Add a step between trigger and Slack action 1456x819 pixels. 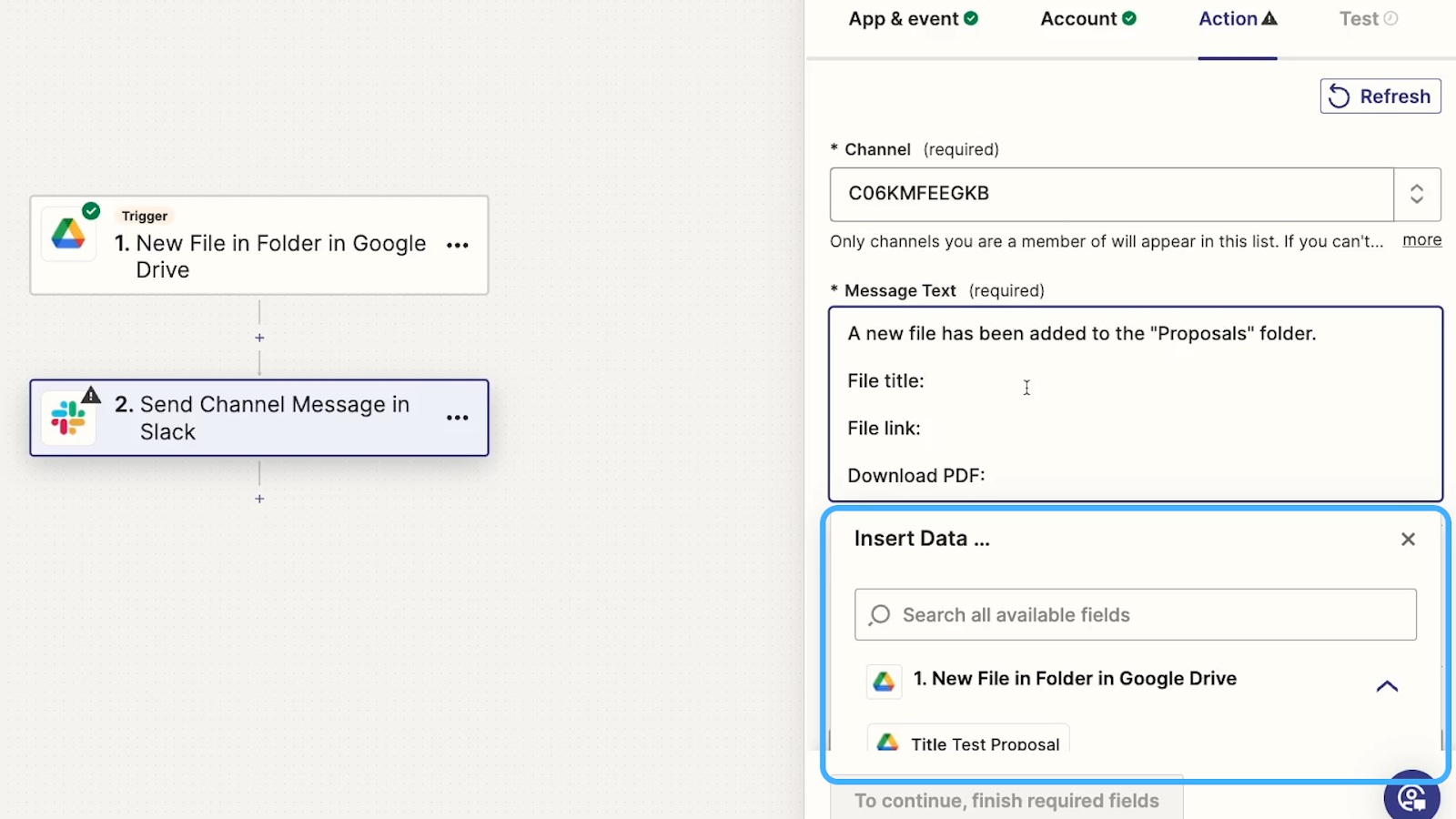[x=259, y=338]
